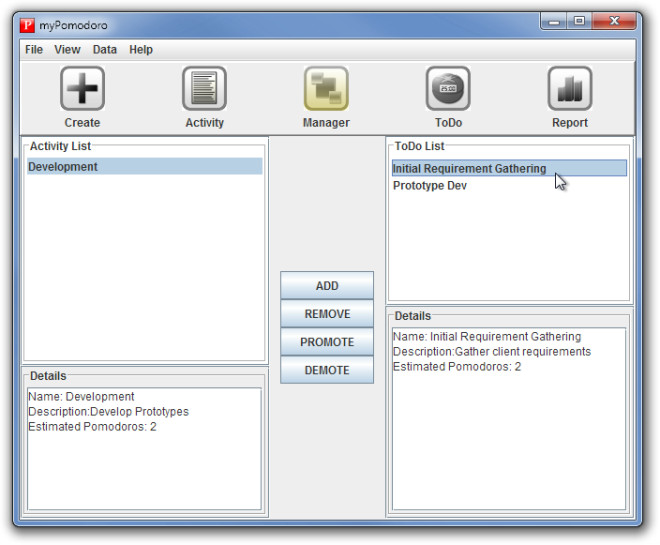Click the myPomodoro red P title icon
This screenshot has height=545, width=660.
pyautogui.click(x=27, y=25)
